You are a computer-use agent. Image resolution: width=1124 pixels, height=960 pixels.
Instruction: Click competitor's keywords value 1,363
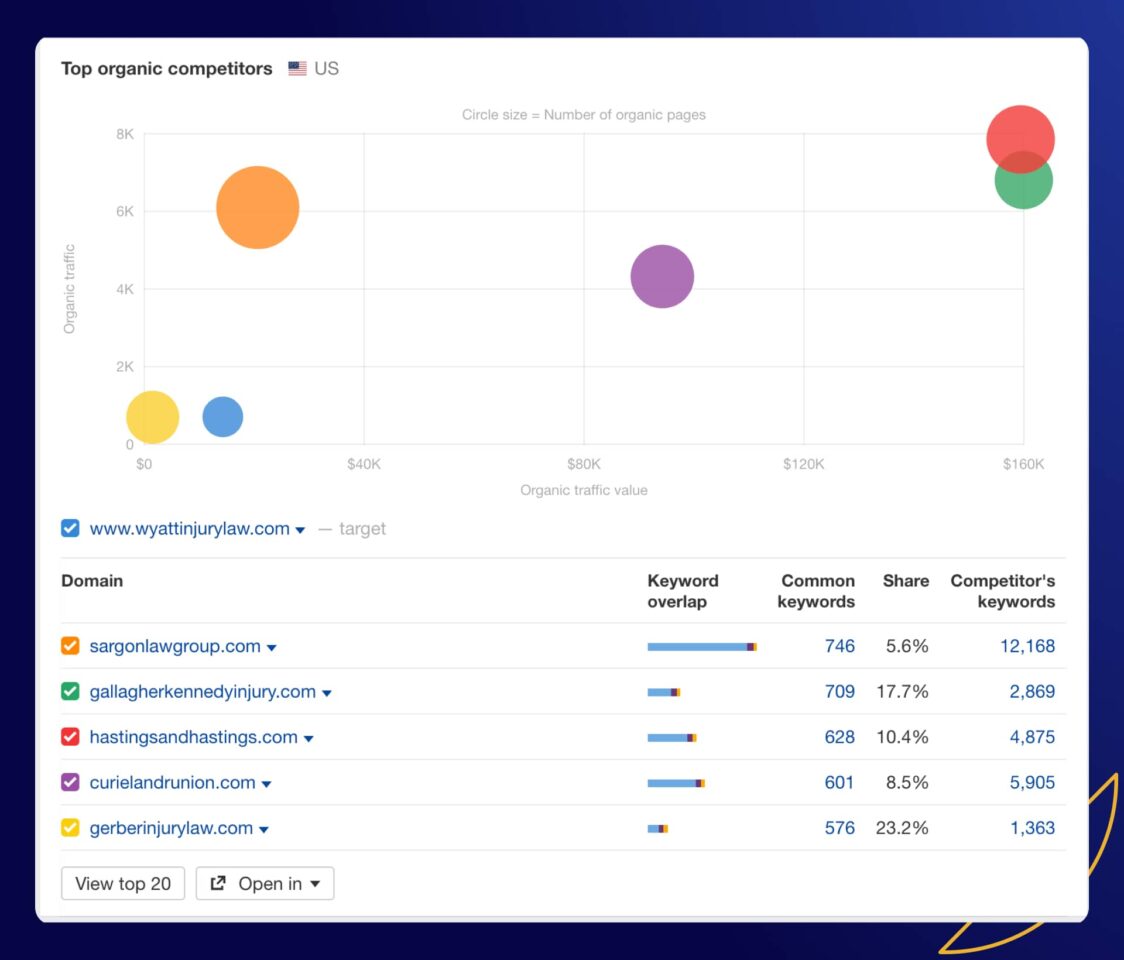click(x=1032, y=828)
